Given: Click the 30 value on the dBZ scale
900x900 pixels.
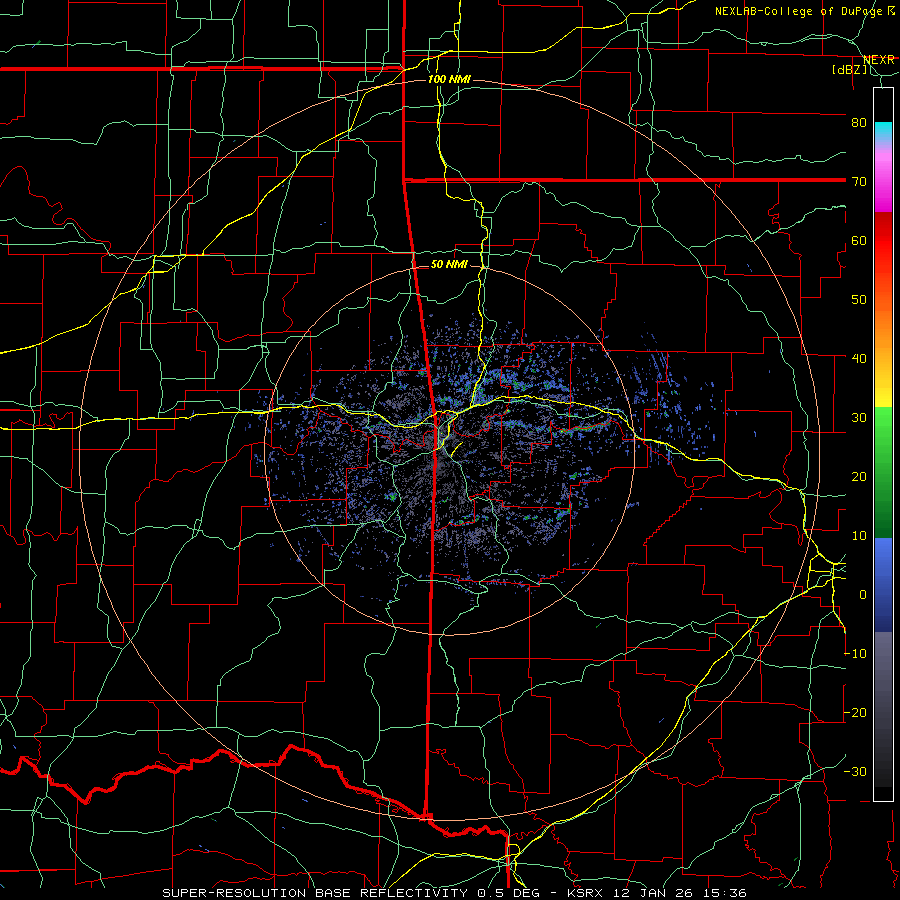Looking at the screenshot, I should click(859, 417).
